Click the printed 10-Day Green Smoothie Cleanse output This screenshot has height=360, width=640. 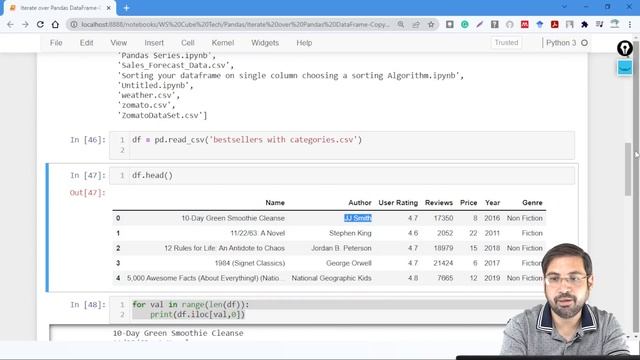point(178,333)
